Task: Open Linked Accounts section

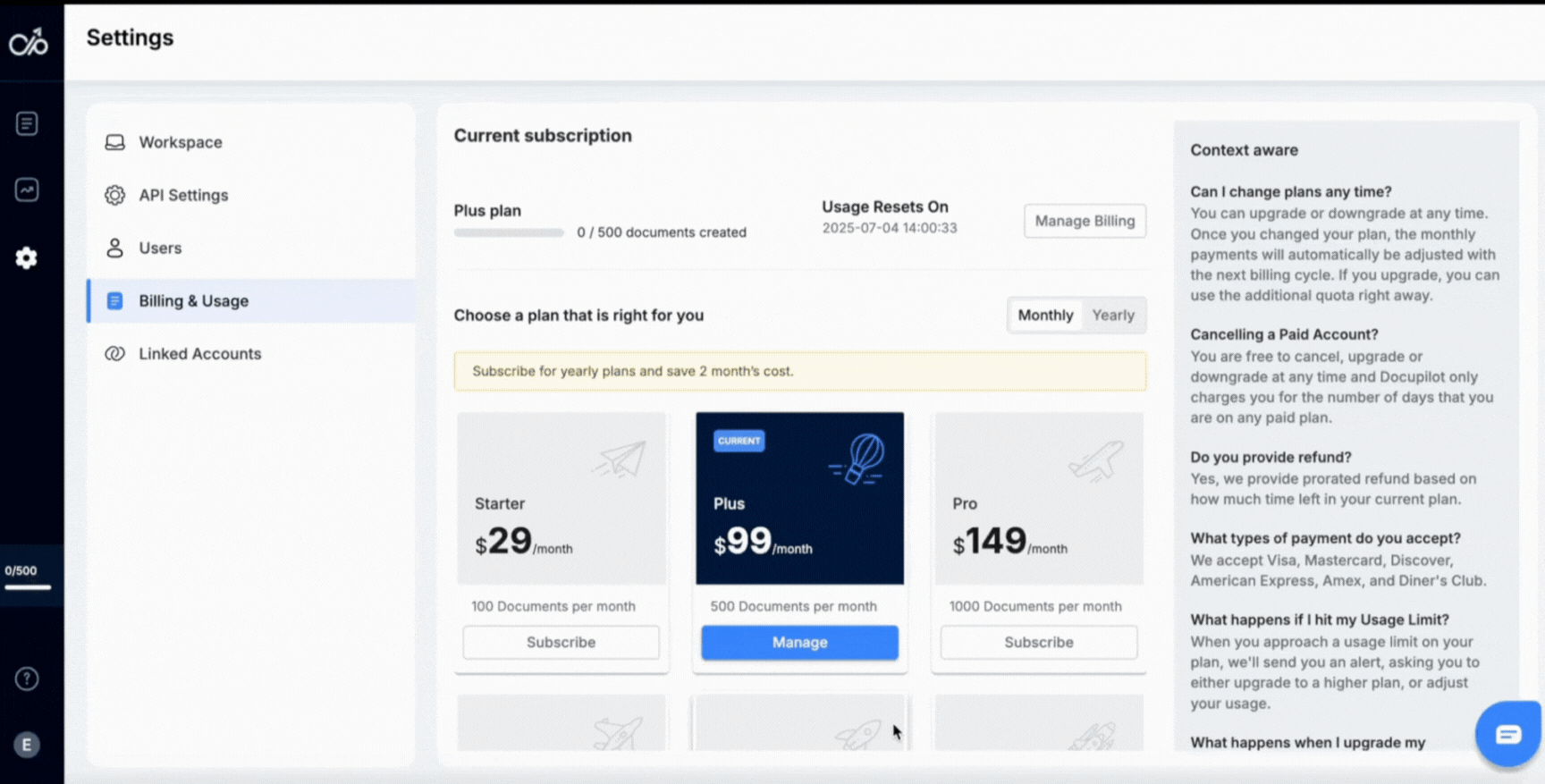Action: point(199,354)
